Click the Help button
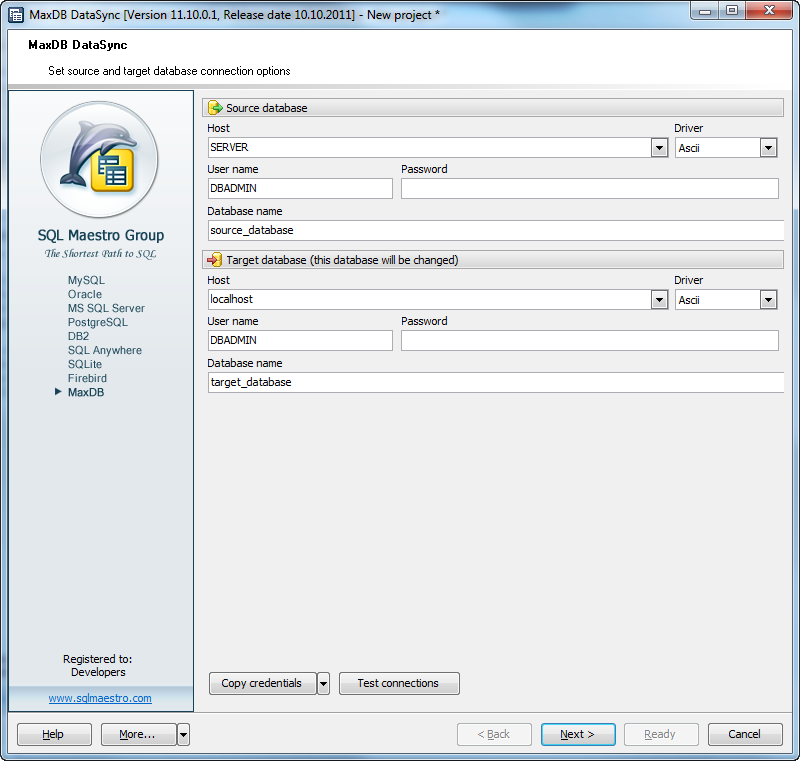This screenshot has height=761, width=800. (x=54, y=734)
